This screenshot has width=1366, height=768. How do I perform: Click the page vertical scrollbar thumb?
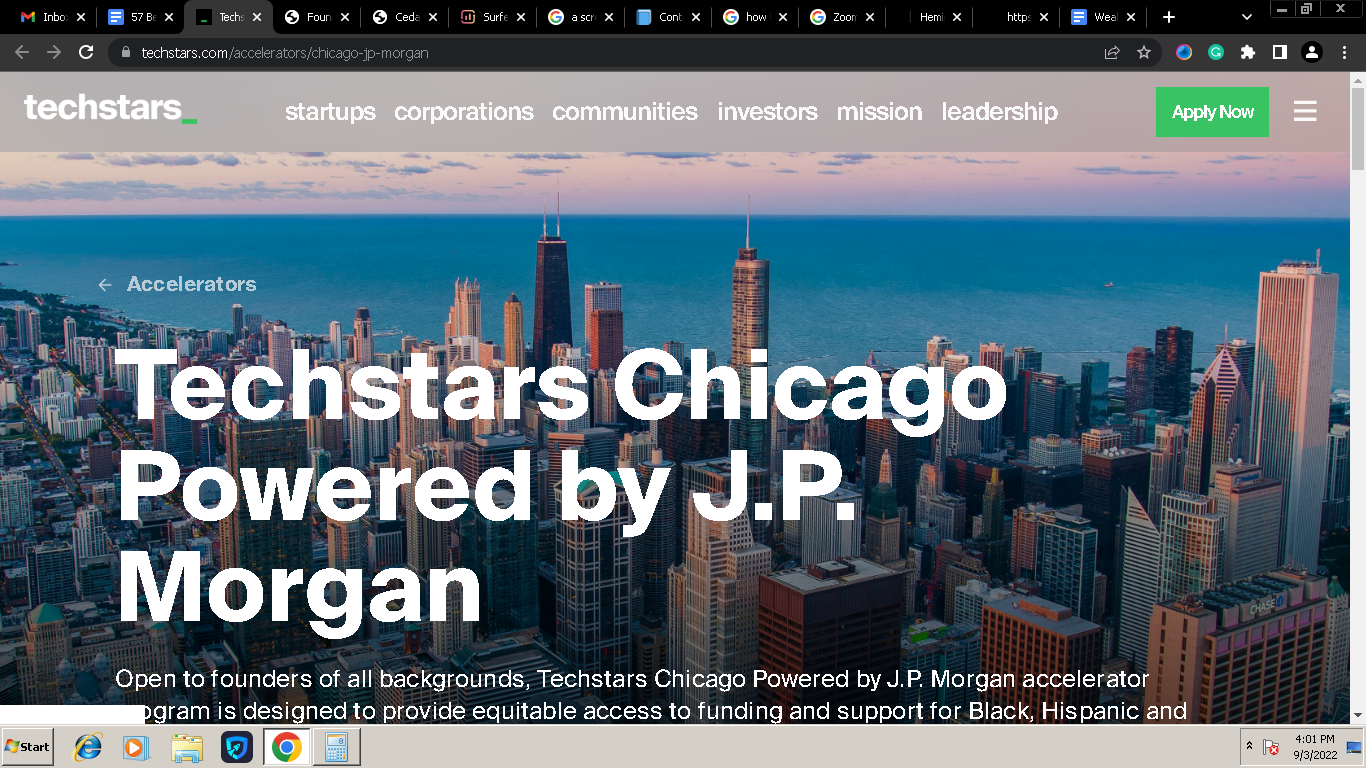(1357, 128)
